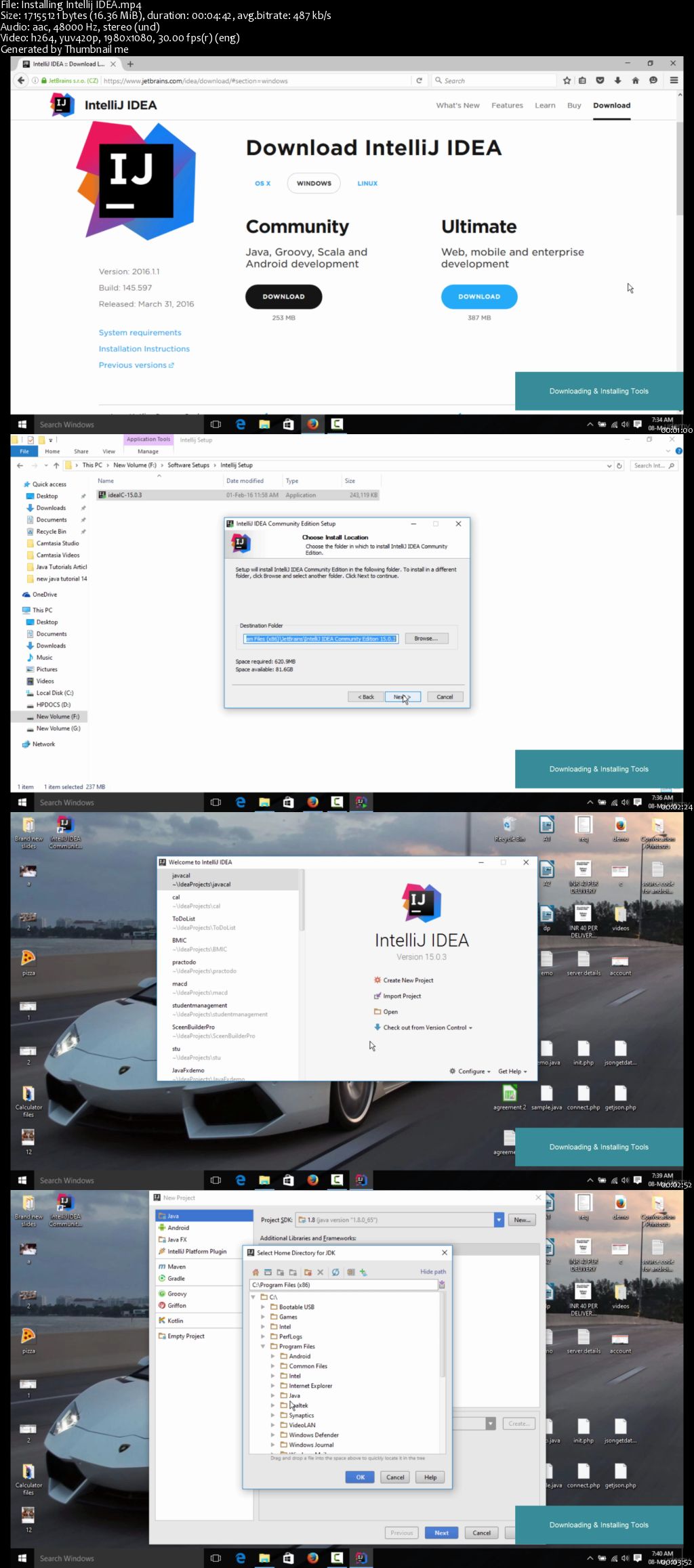
Task: Click the Hide path link
Action: 433,1272
